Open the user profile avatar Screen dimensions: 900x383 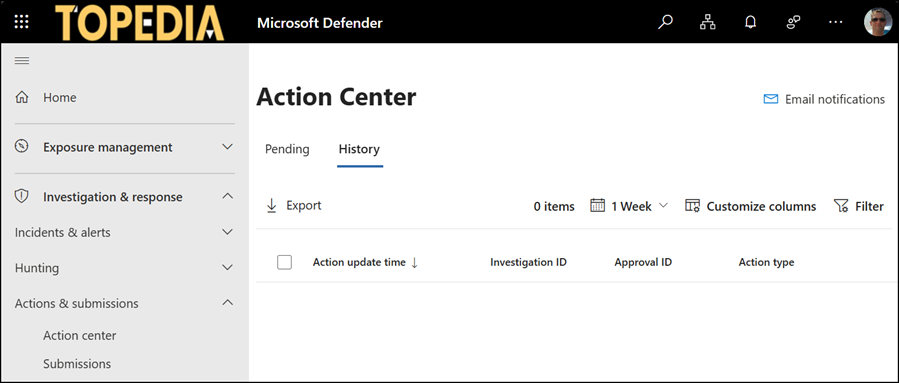click(x=878, y=22)
